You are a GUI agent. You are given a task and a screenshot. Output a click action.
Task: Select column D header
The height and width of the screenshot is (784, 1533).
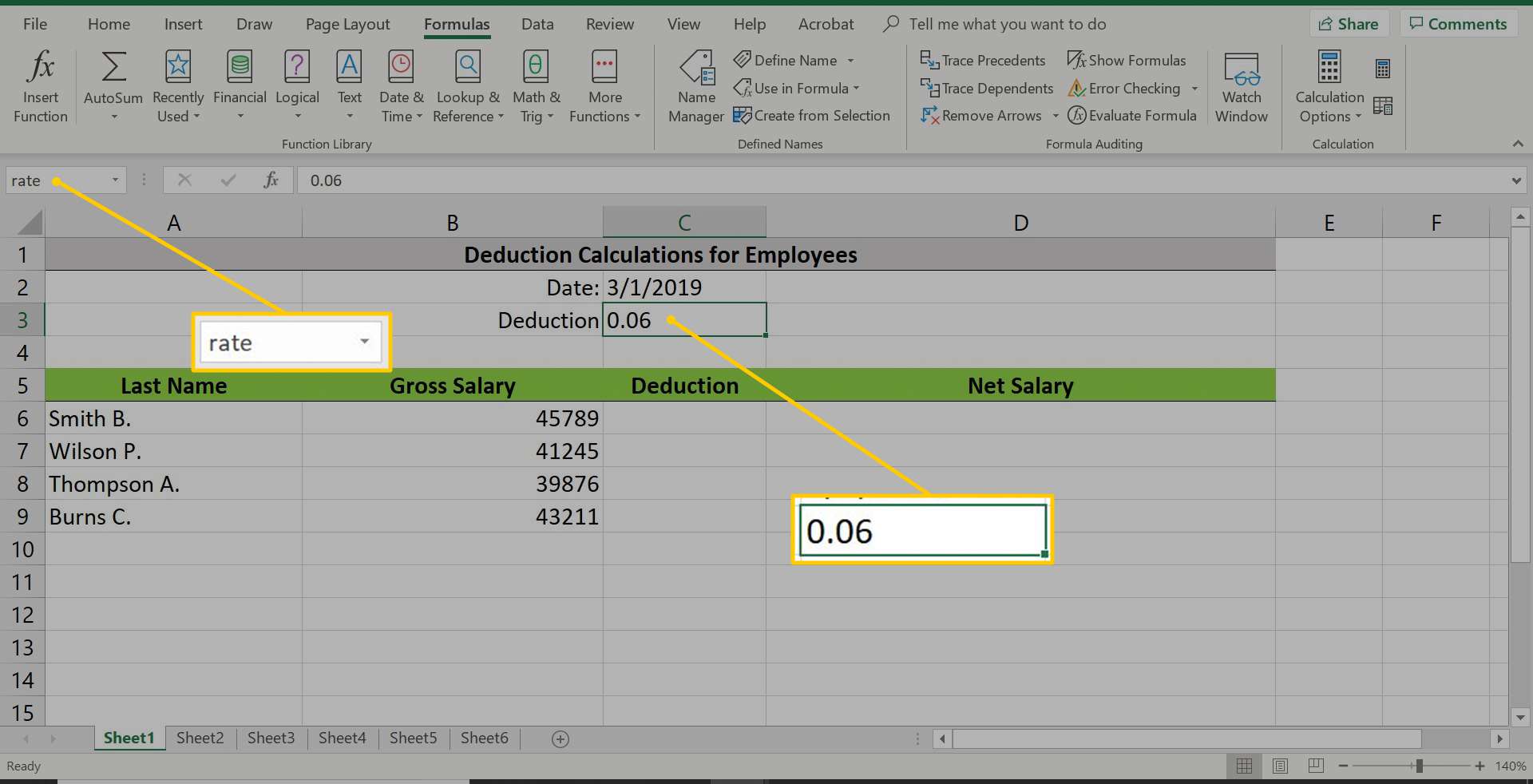tap(1020, 223)
